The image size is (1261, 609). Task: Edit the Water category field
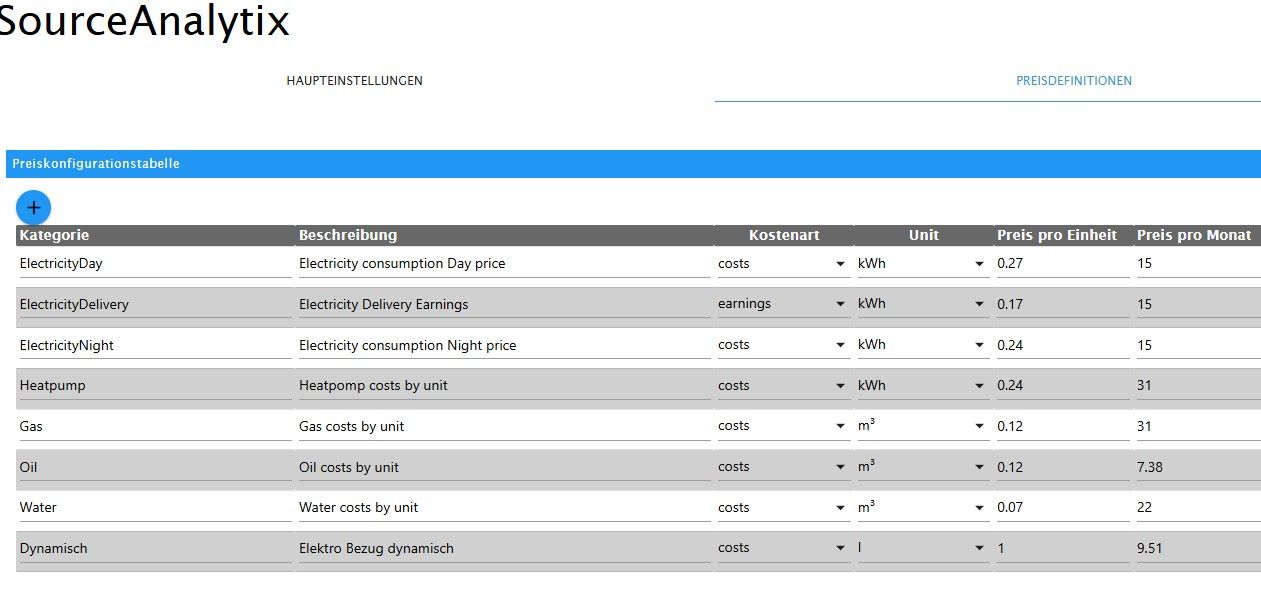pos(155,508)
